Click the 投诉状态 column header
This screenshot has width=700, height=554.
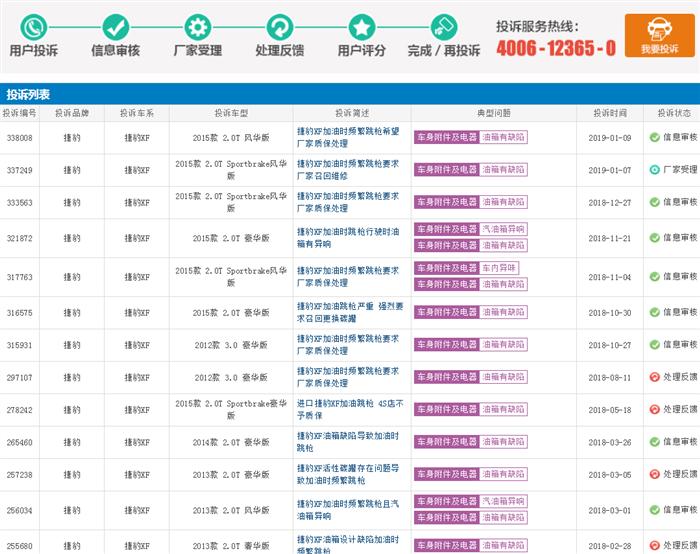click(x=673, y=113)
